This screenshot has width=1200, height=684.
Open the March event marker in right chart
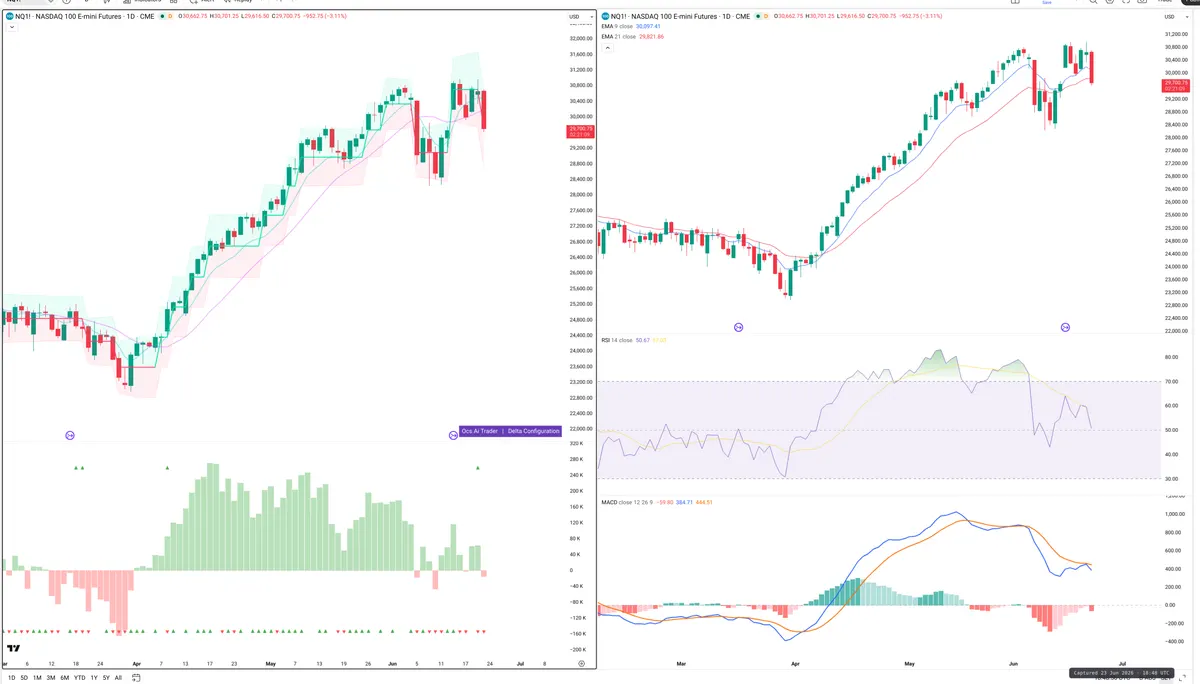click(739, 327)
